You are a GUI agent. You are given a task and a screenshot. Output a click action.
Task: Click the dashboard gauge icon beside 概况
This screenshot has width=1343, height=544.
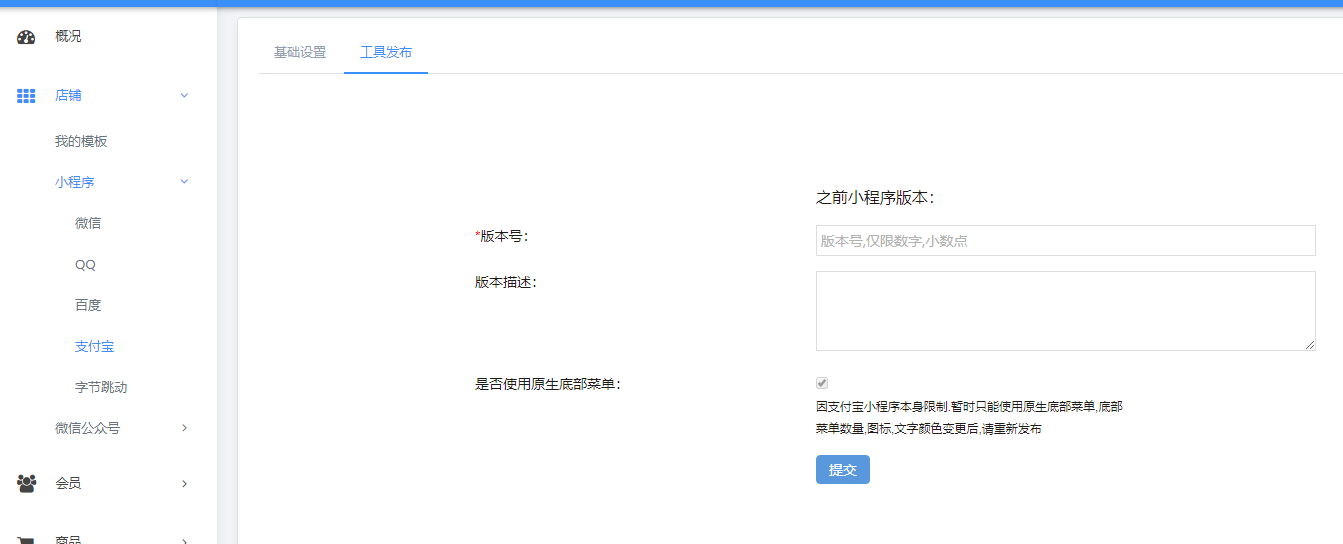point(26,37)
